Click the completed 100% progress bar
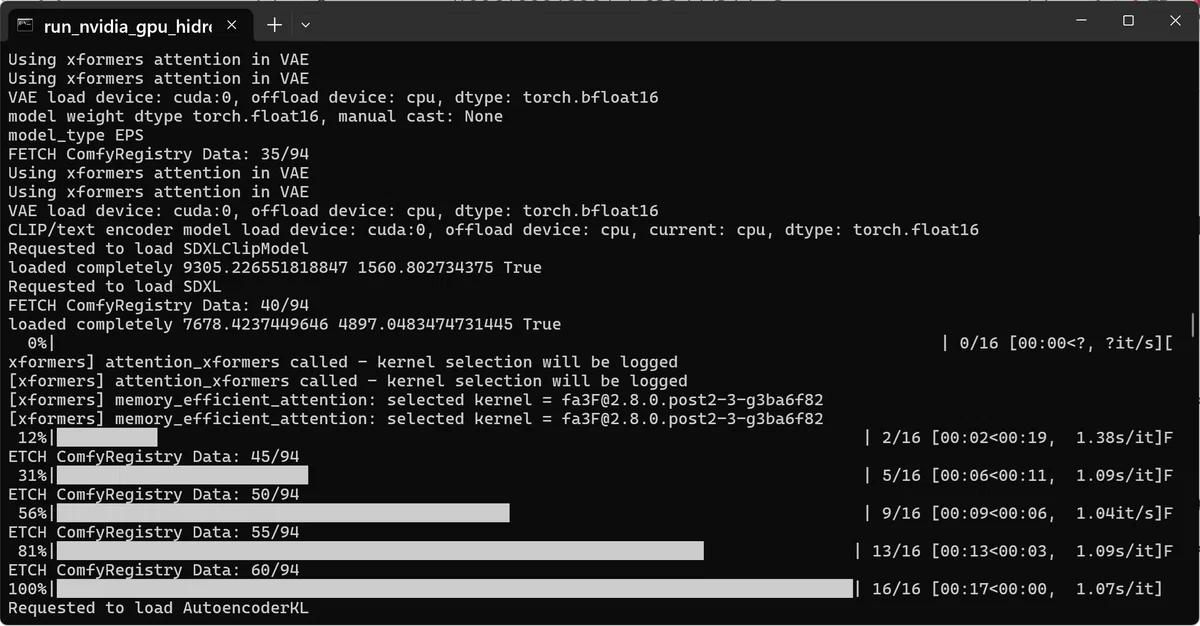 point(455,589)
